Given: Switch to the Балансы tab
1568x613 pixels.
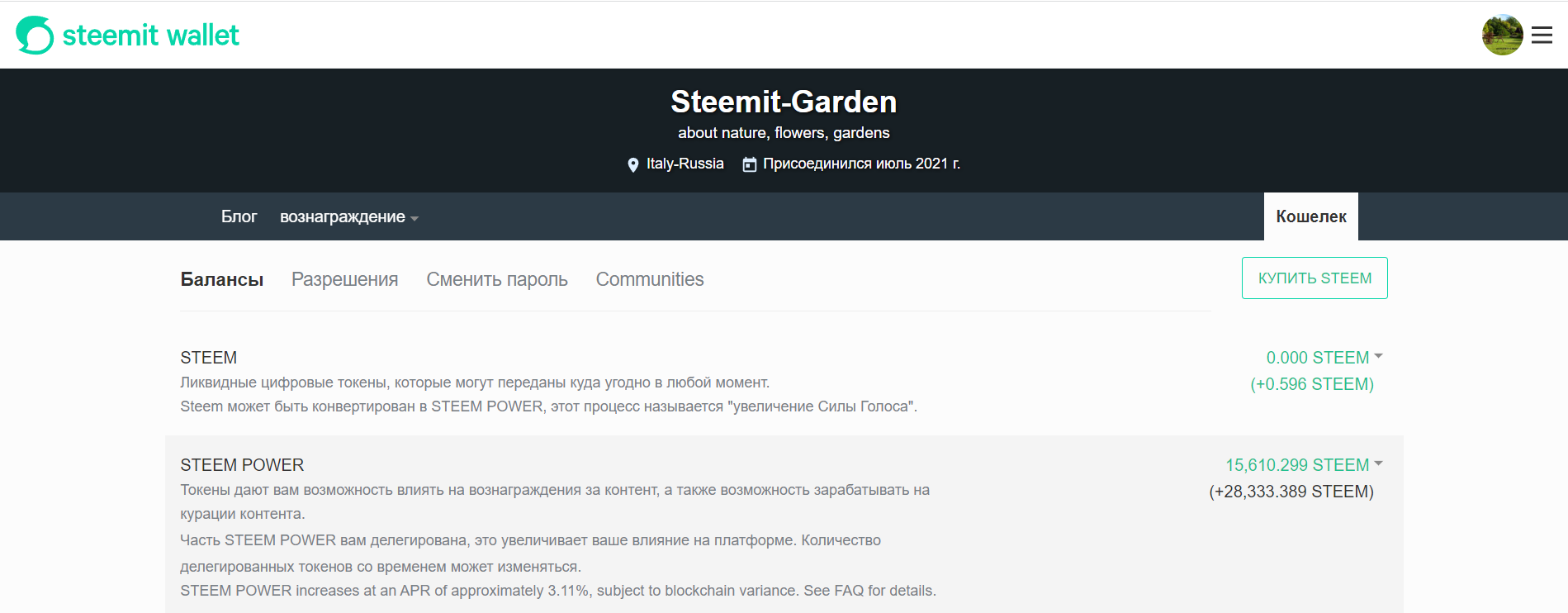Looking at the screenshot, I should [x=222, y=279].
